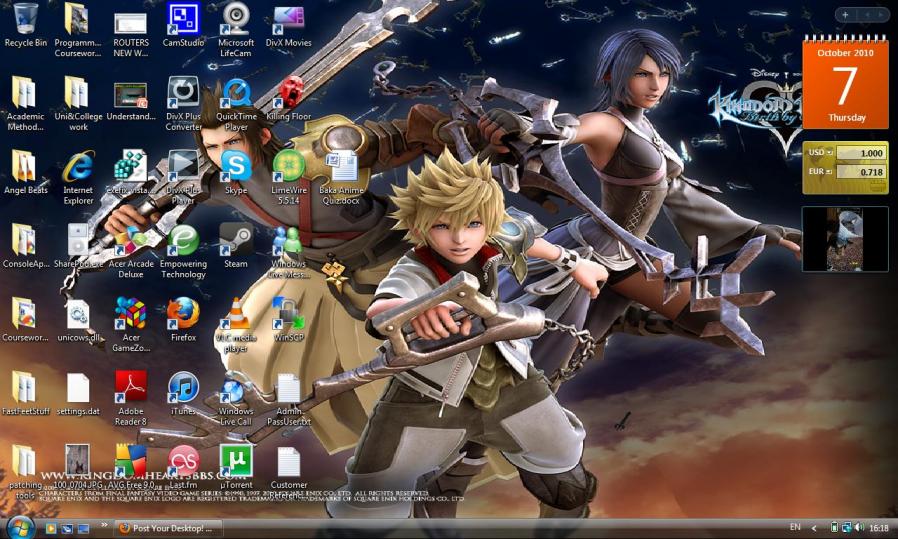
Task: Open the Windows Start menu orb
Action: 21,527
